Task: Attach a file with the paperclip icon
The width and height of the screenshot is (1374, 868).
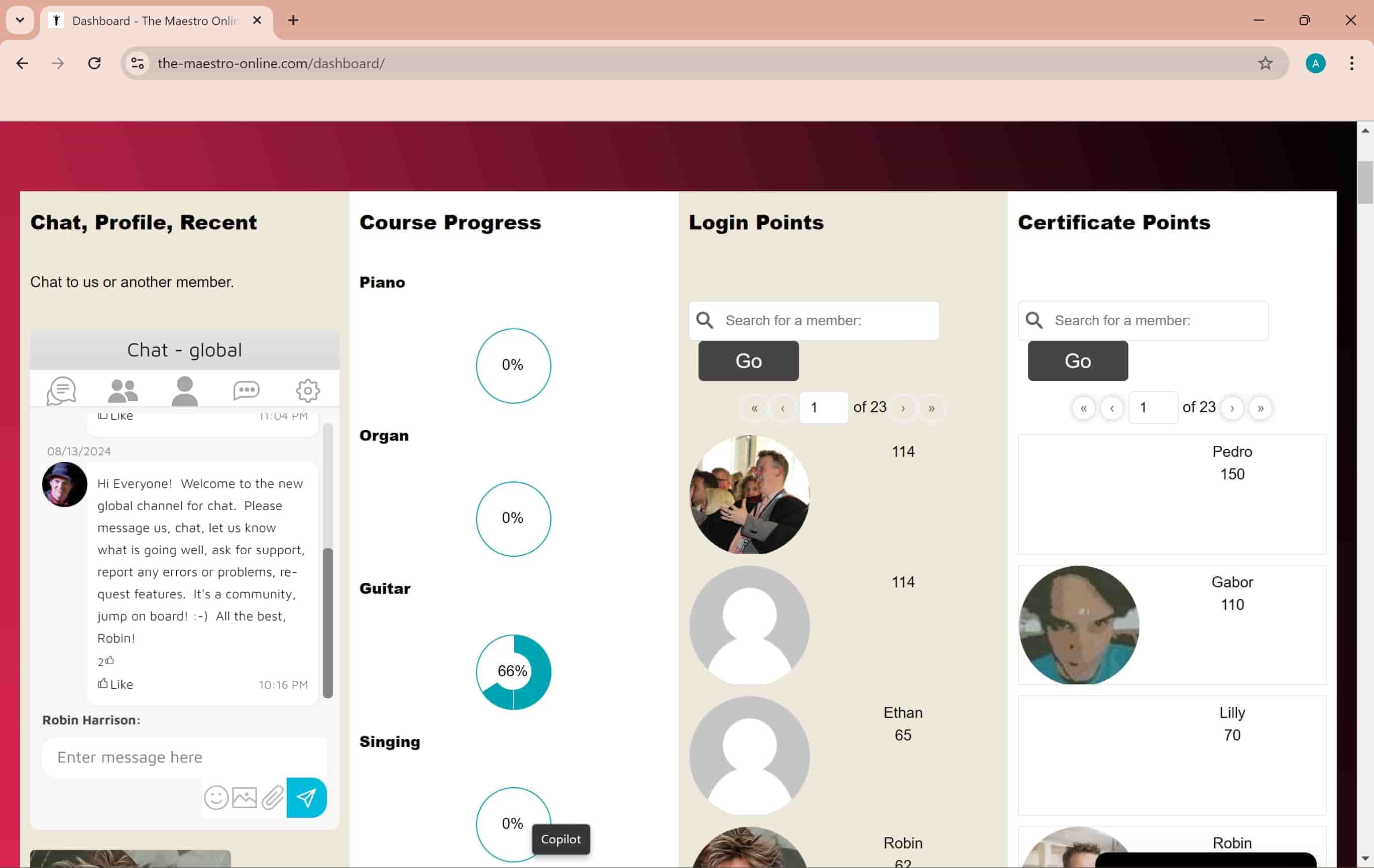Action: coord(273,797)
